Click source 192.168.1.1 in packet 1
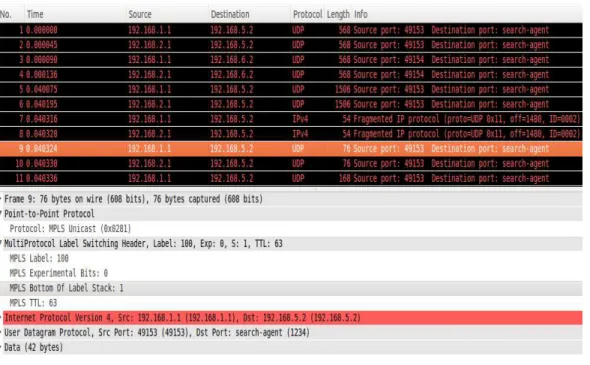Screen dimensions: 590x365 (149, 30)
